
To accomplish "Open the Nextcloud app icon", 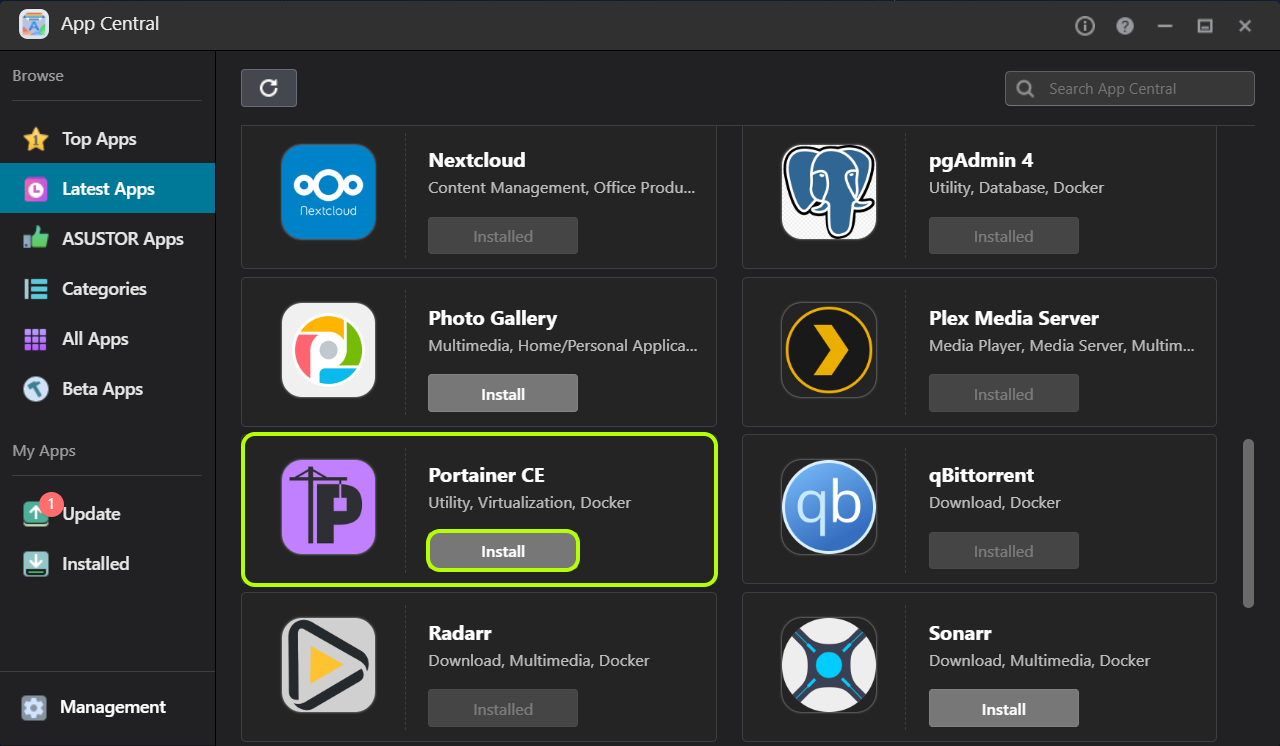I will tap(328, 192).
